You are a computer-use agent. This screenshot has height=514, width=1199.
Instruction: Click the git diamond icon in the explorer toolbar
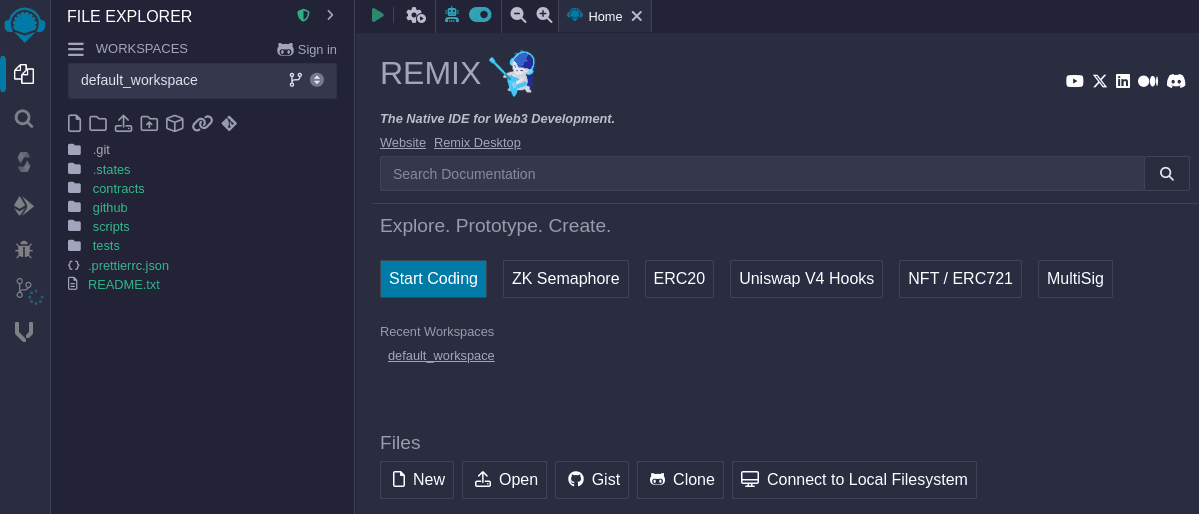point(229,123)
